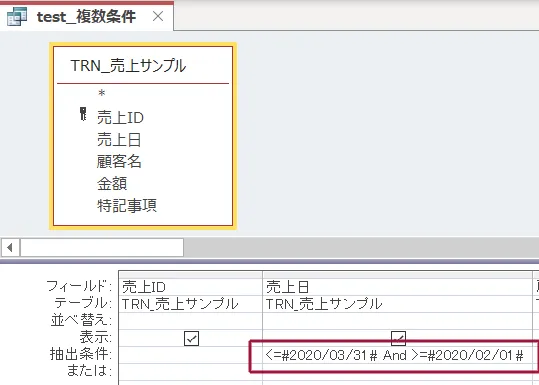
Task: Click the left arrow of horizontal scrollbar
Action: tap(10, 247)
